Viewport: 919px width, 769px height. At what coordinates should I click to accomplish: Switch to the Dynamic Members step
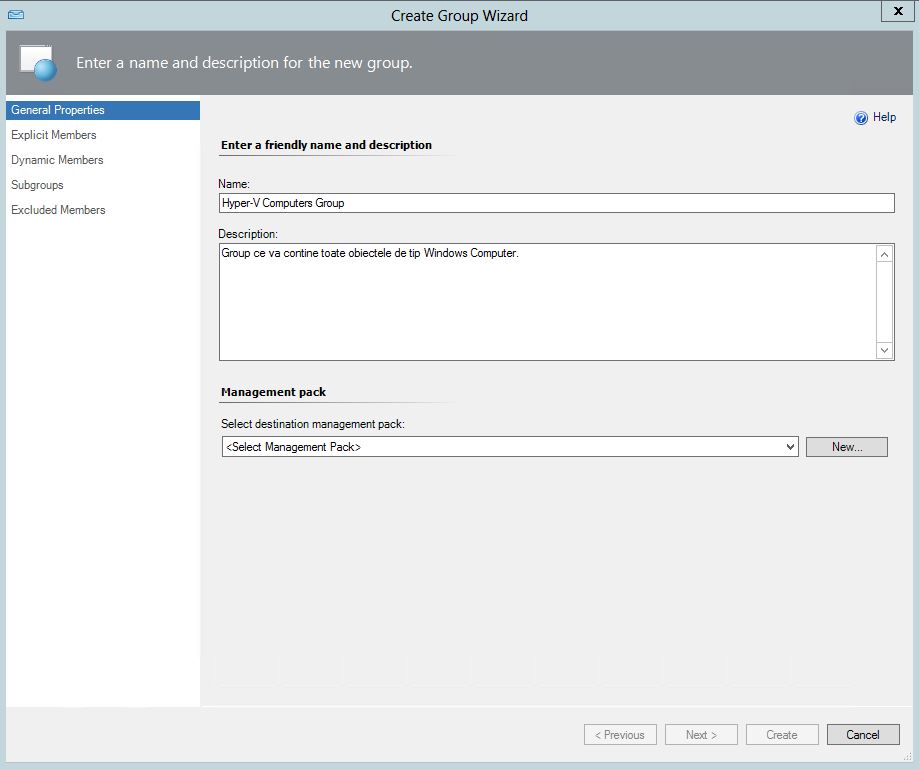pos(57,160)
